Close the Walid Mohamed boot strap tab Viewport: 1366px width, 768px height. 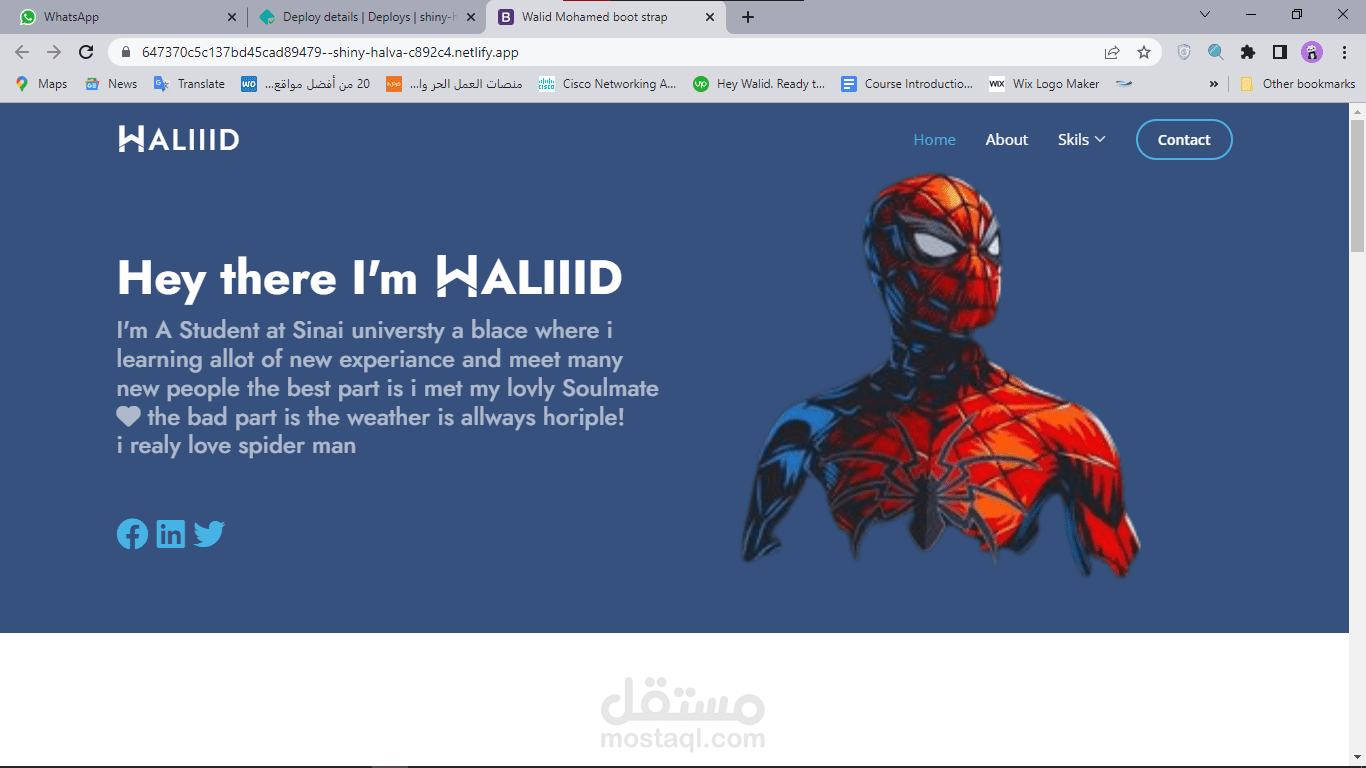coord(710,17)
